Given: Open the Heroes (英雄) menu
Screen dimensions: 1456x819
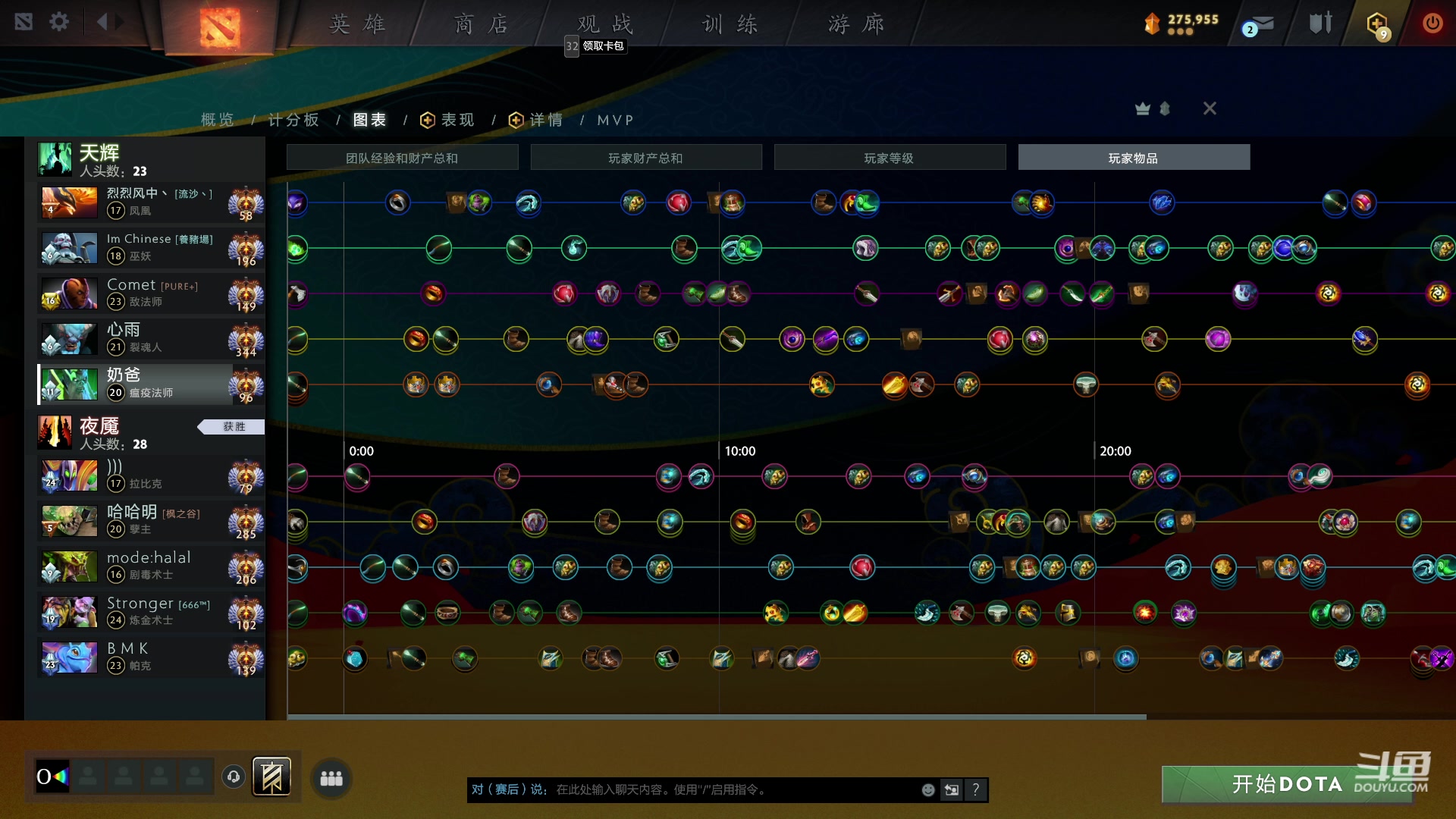Looking at the screenshot, I should (357, 24).
